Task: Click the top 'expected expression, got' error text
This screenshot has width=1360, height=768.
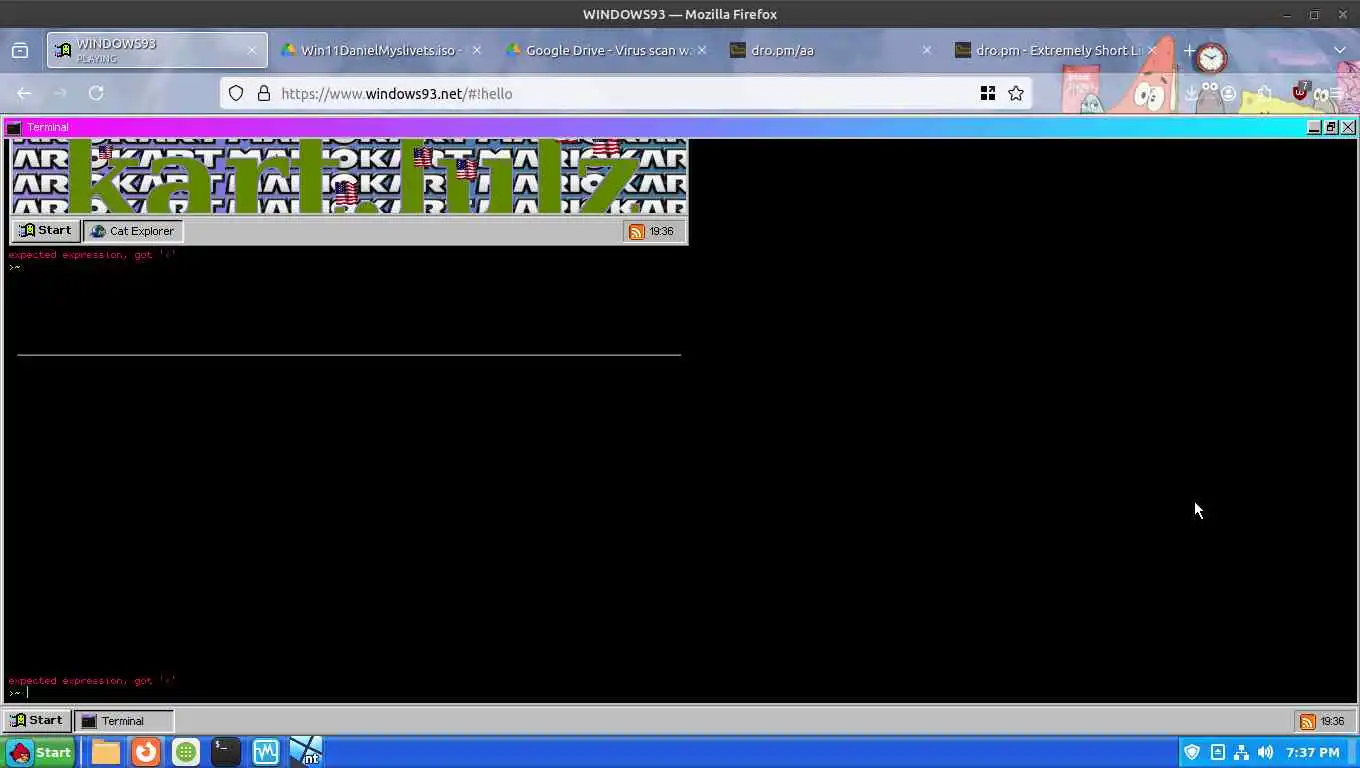Action: [x=92, y=255]
